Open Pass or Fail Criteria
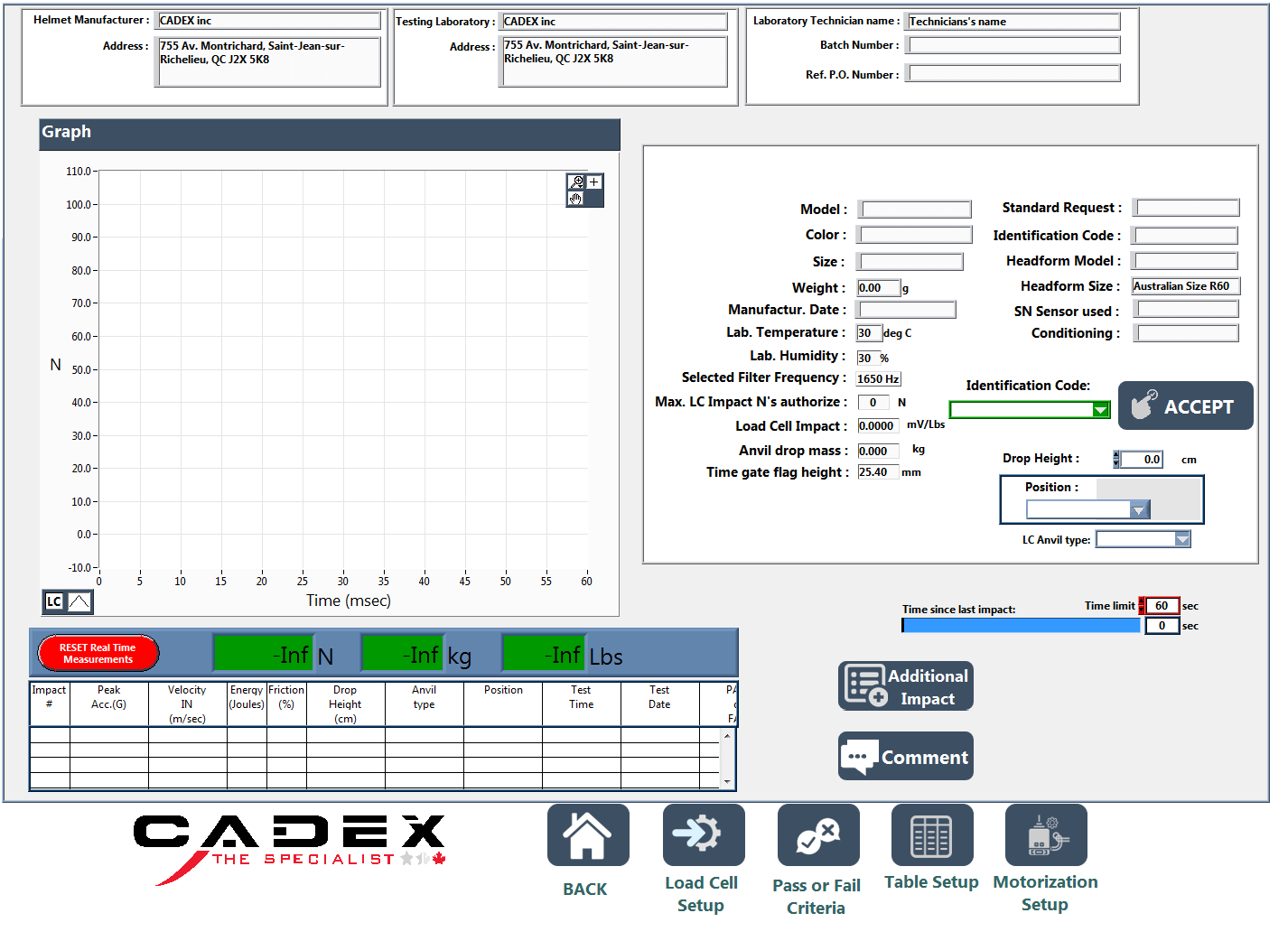The image size is (1288, 941). click(817, 835)
